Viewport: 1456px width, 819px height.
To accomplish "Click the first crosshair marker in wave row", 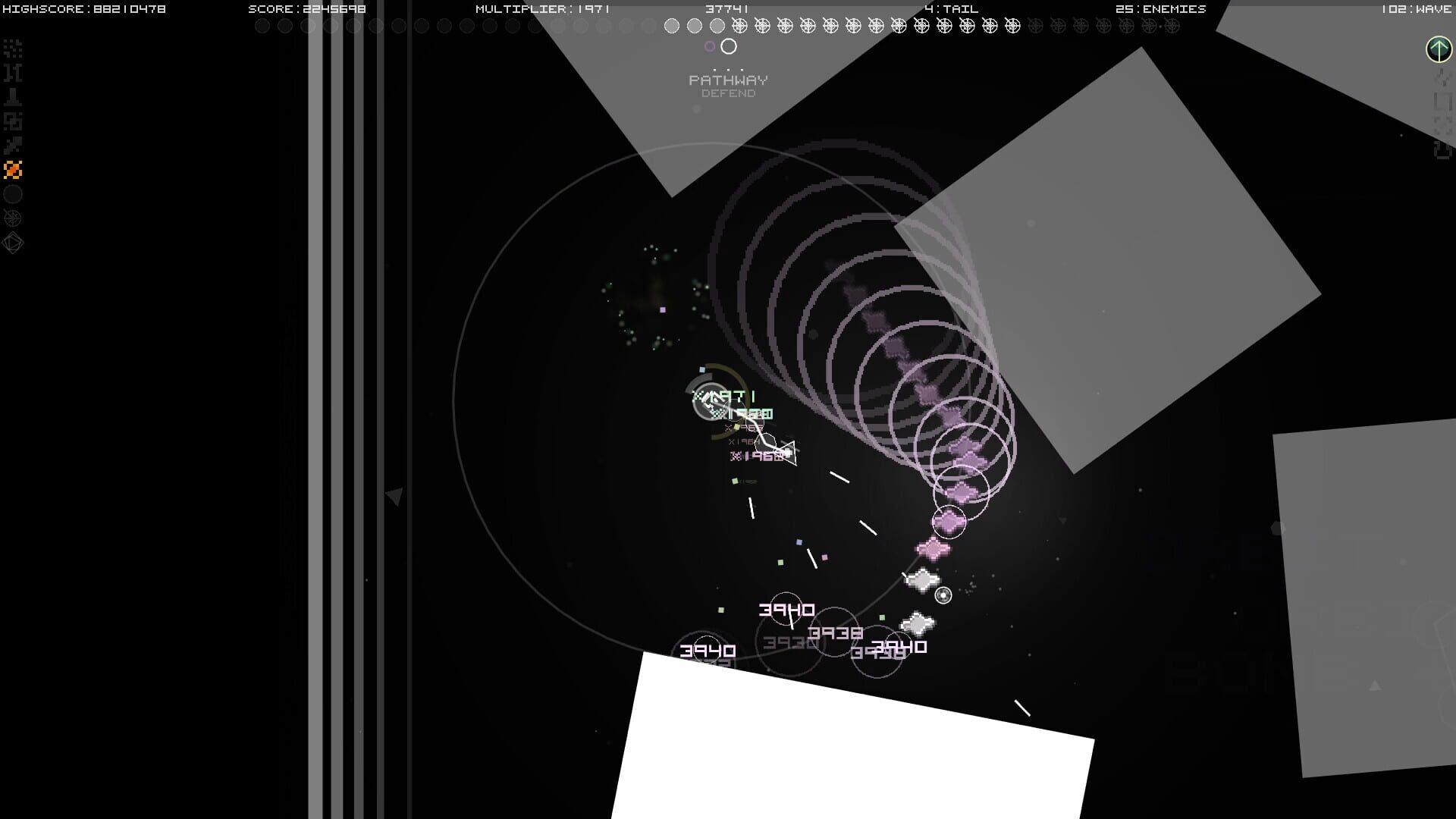I will [x=739, y=25].
